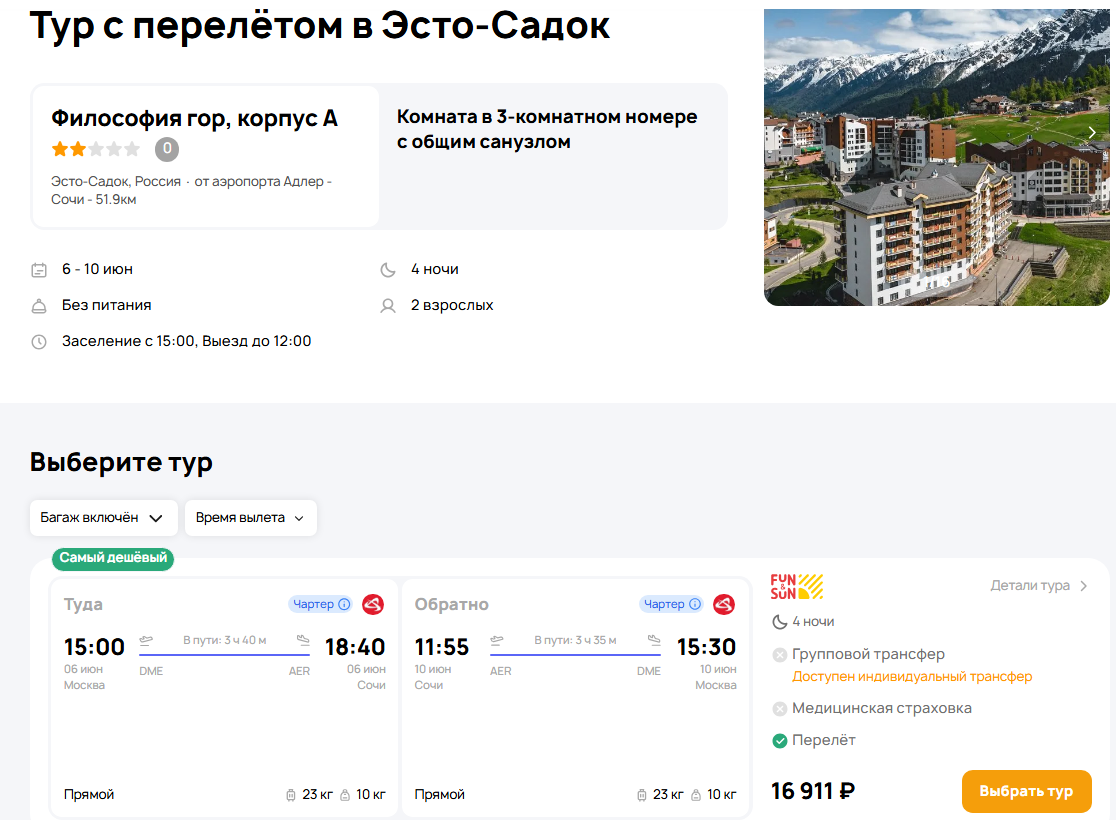Click the takeoff plane icon in Обратно card

coord(497,640)
